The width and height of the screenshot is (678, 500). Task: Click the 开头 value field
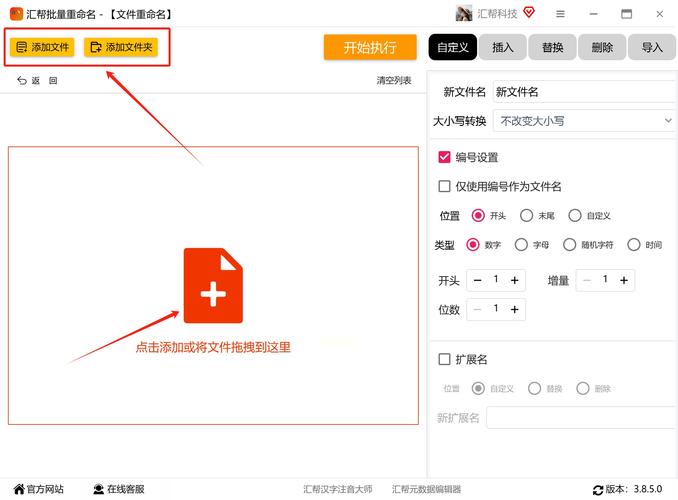[496, 279]
